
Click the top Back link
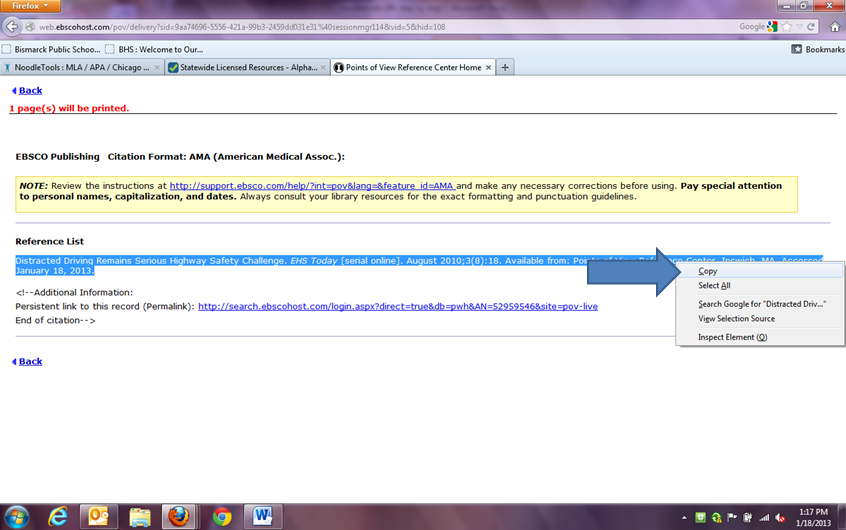(30, 90)
